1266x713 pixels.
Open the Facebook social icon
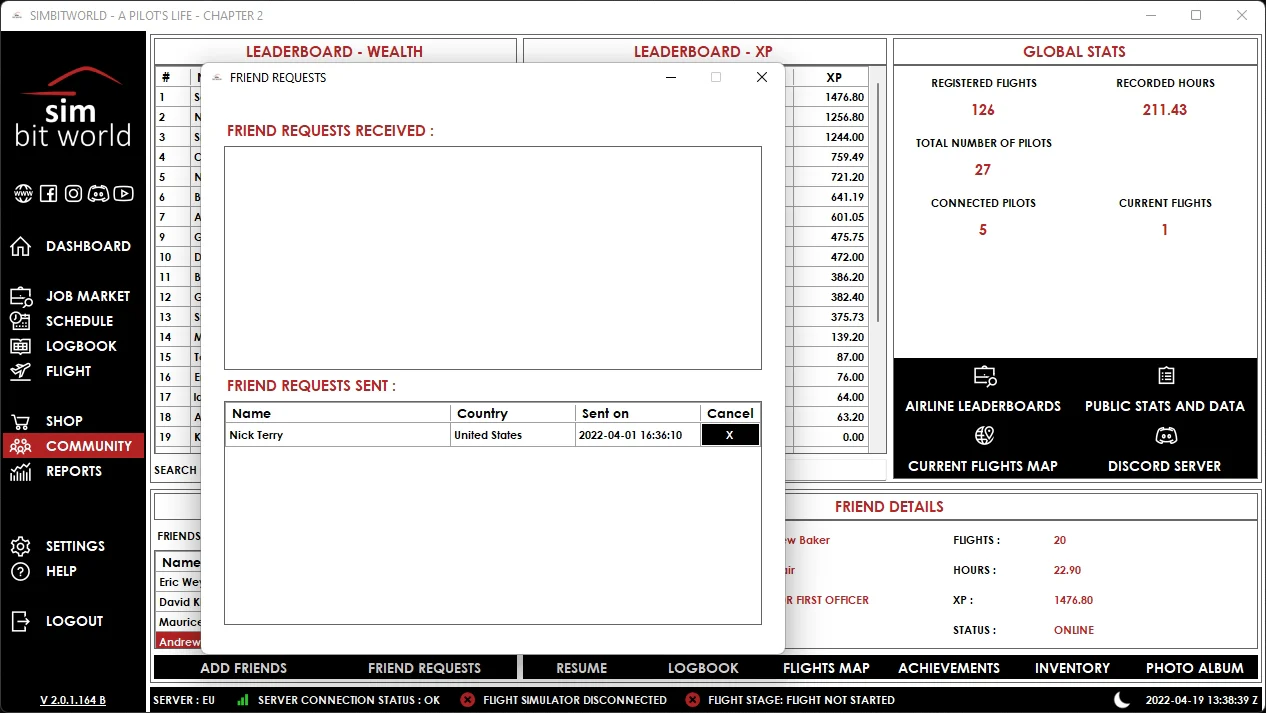48,194
